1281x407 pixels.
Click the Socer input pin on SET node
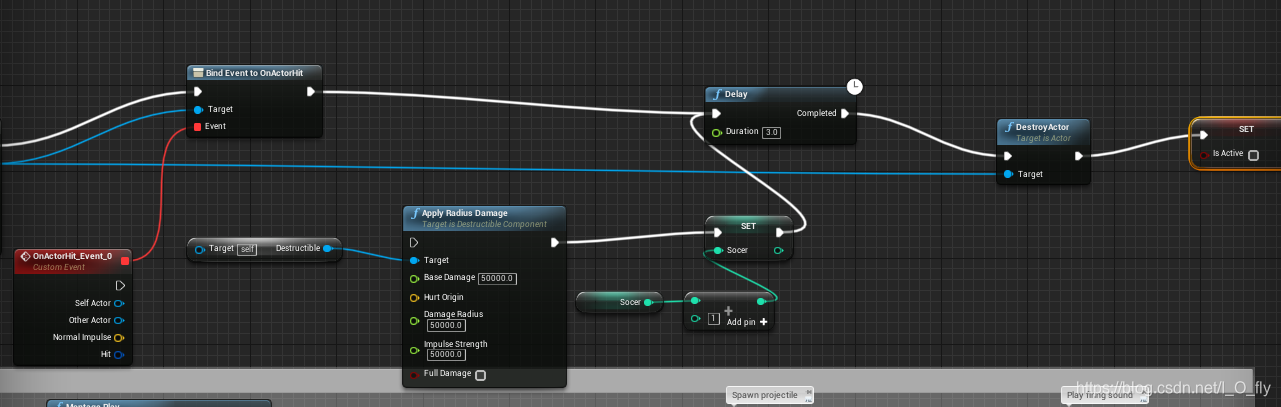tap(716, 250)
